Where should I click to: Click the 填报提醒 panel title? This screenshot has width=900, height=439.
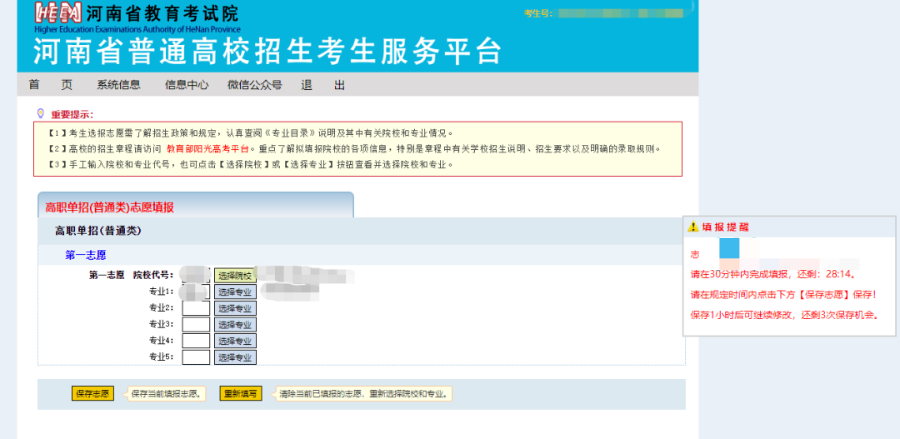pos(726,227)
